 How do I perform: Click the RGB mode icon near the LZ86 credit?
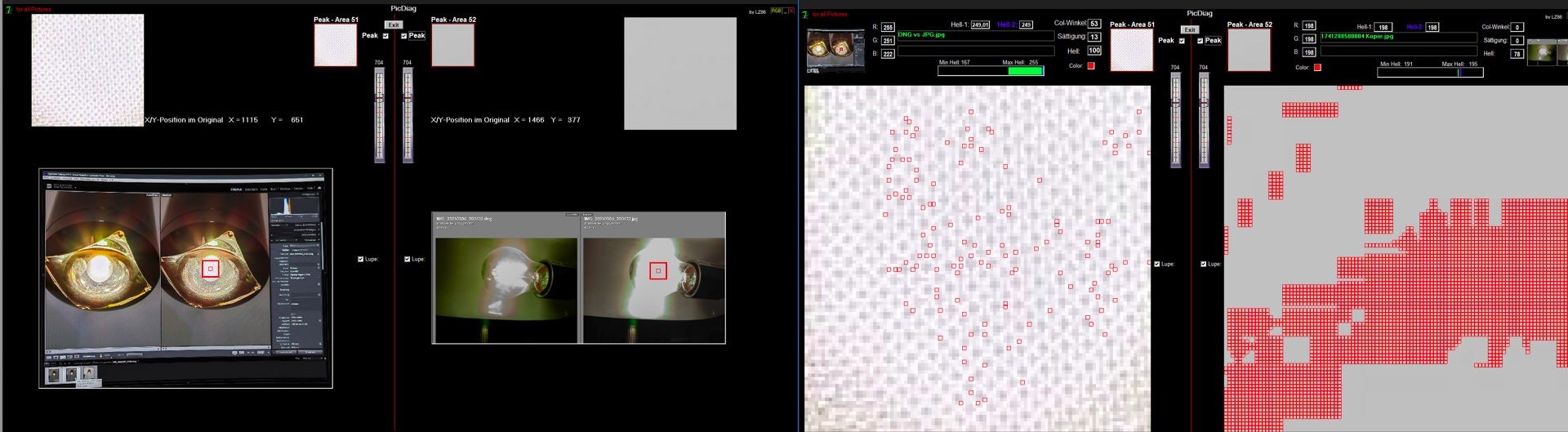click(x=776, y=11)
